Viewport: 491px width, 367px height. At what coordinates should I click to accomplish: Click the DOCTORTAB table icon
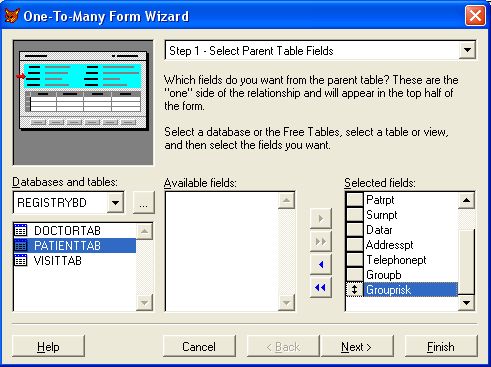click(21, 230)
